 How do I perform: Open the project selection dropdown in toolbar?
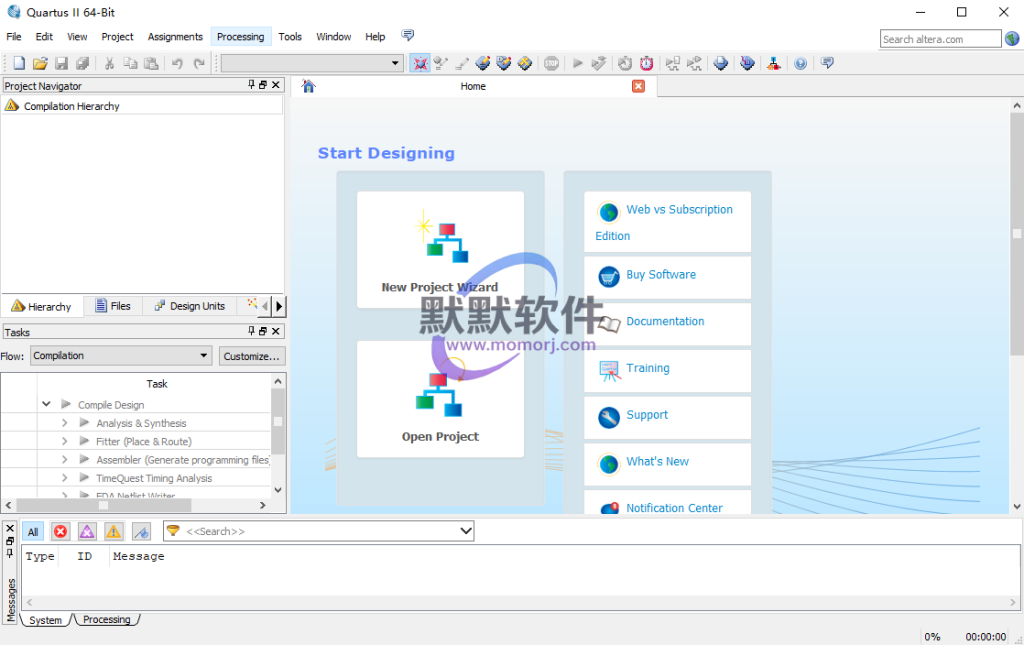312,63
